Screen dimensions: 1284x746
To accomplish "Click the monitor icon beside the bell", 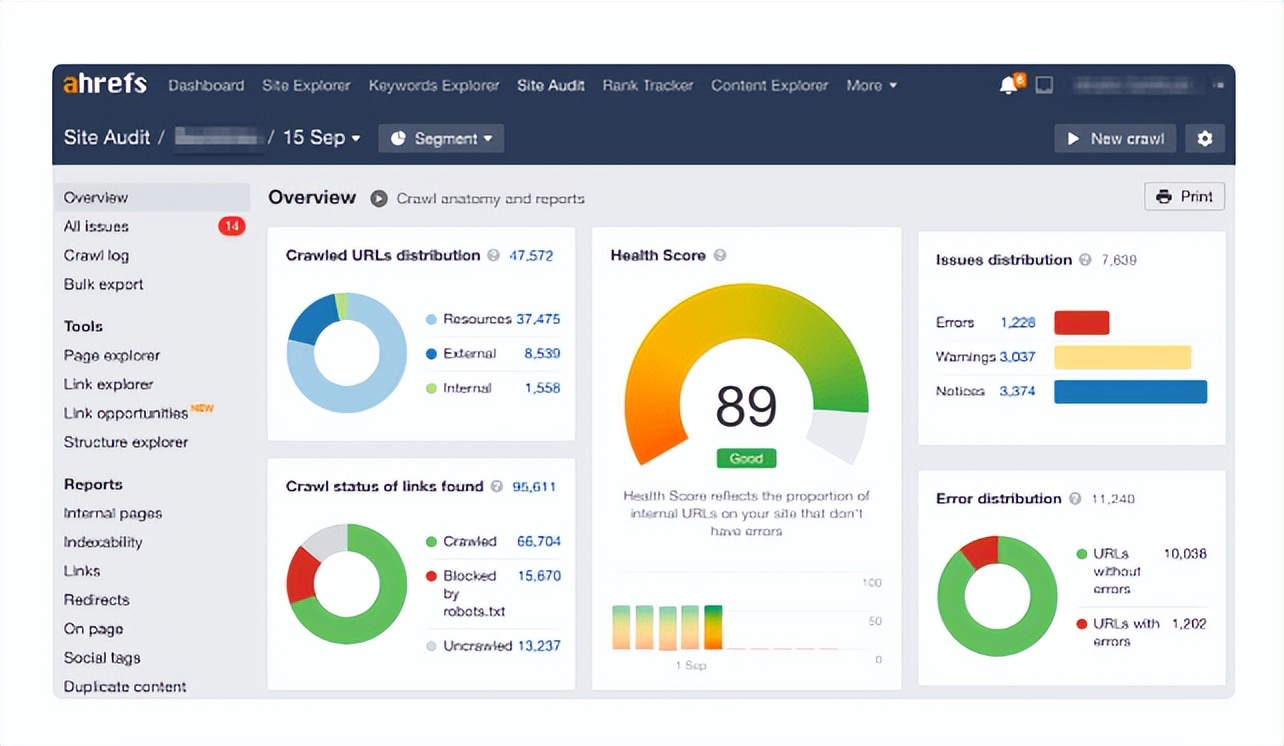I will 1044,85.
